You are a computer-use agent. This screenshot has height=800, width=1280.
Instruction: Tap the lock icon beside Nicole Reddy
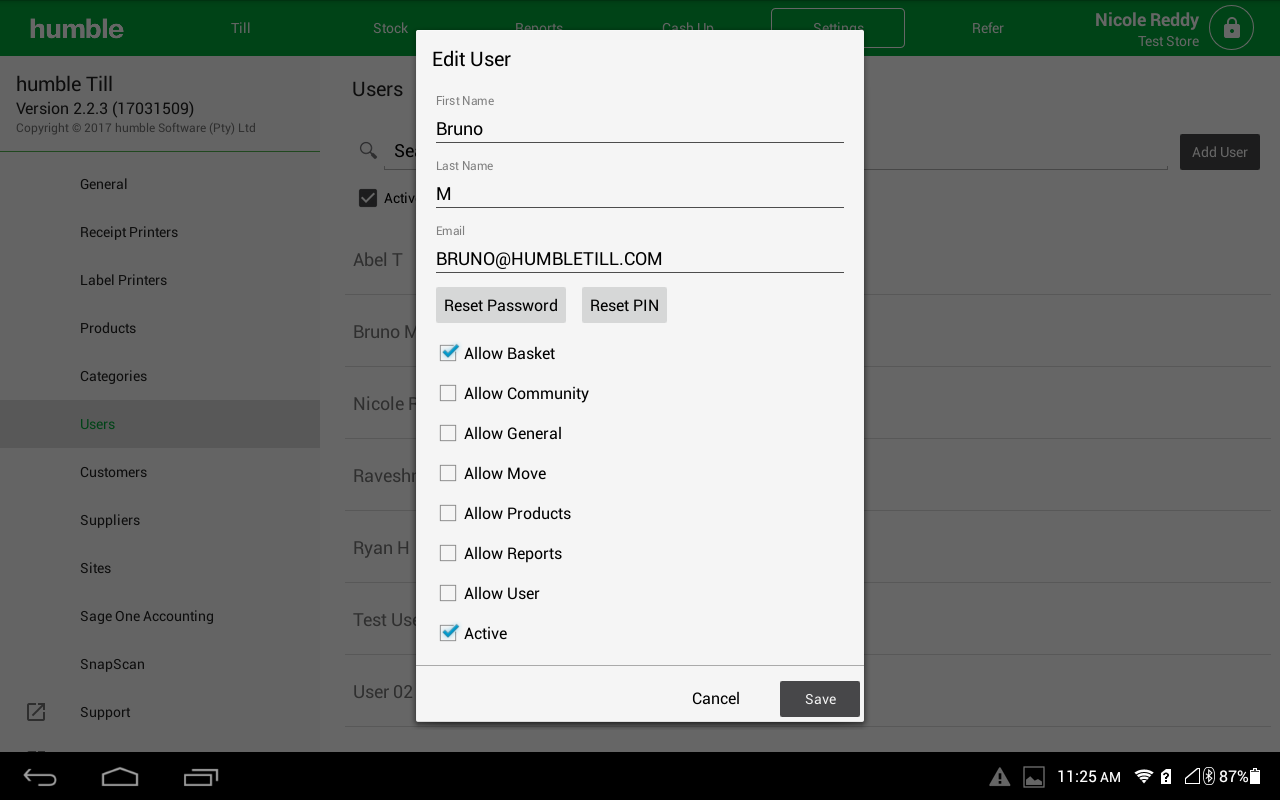click(x=1231, y=28)
